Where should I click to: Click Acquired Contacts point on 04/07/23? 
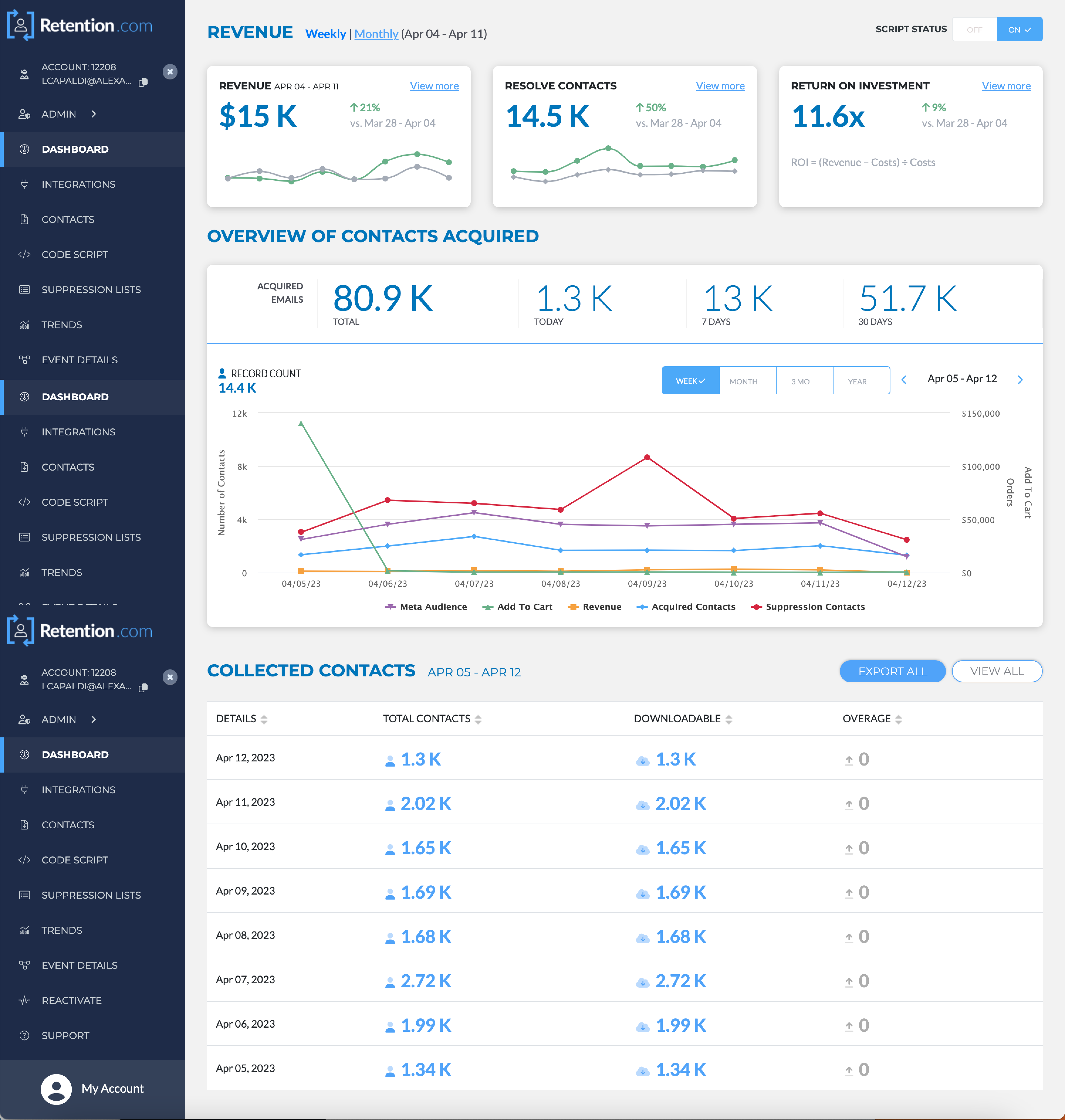pos(474,536)
